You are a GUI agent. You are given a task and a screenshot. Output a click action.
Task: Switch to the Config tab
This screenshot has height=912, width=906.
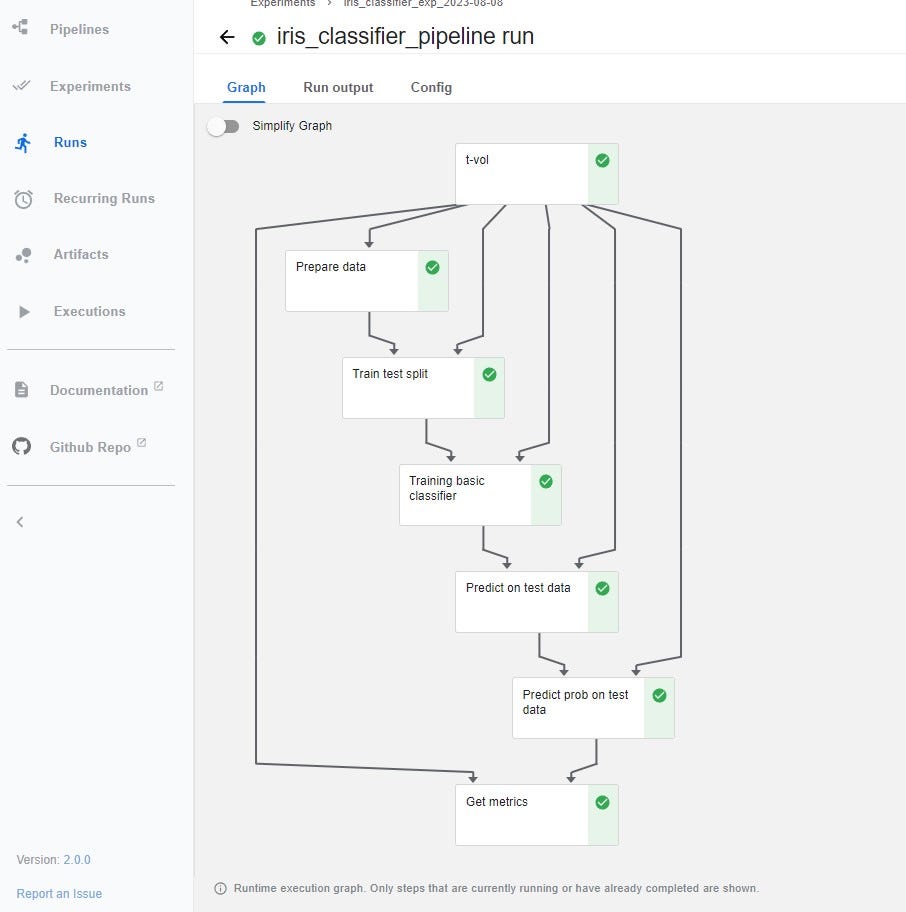tap(431, 87)
